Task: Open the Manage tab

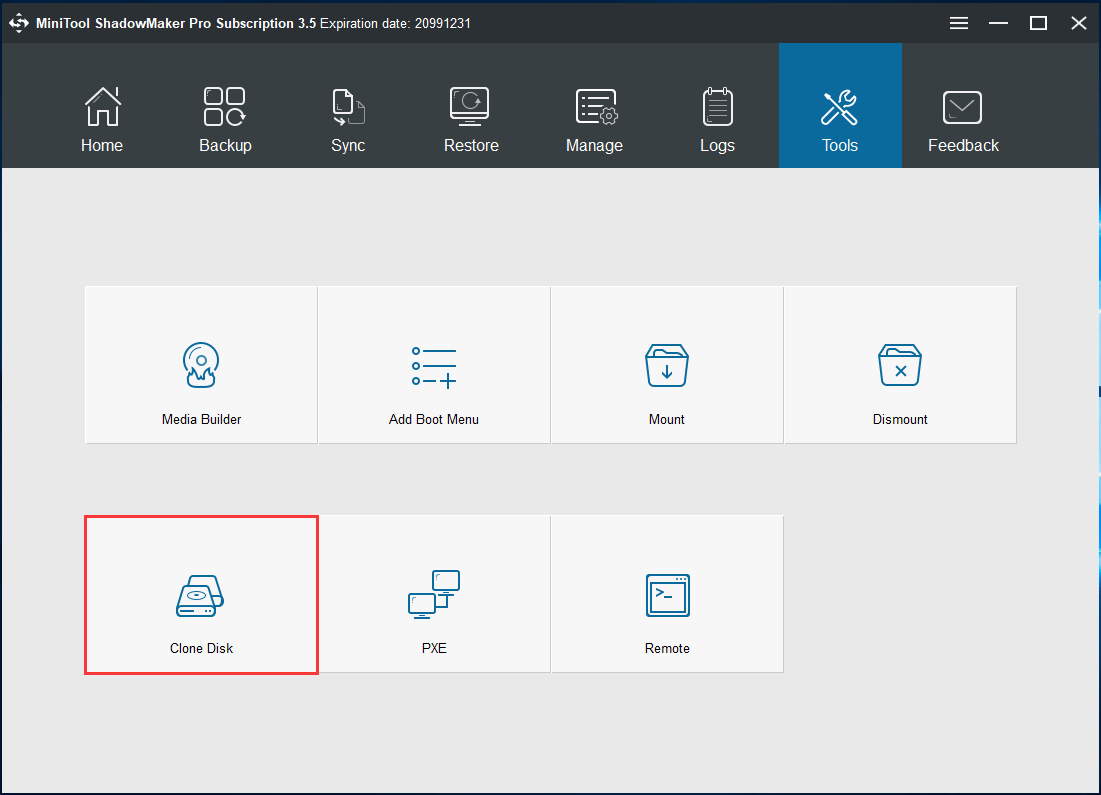Action: 594,120
